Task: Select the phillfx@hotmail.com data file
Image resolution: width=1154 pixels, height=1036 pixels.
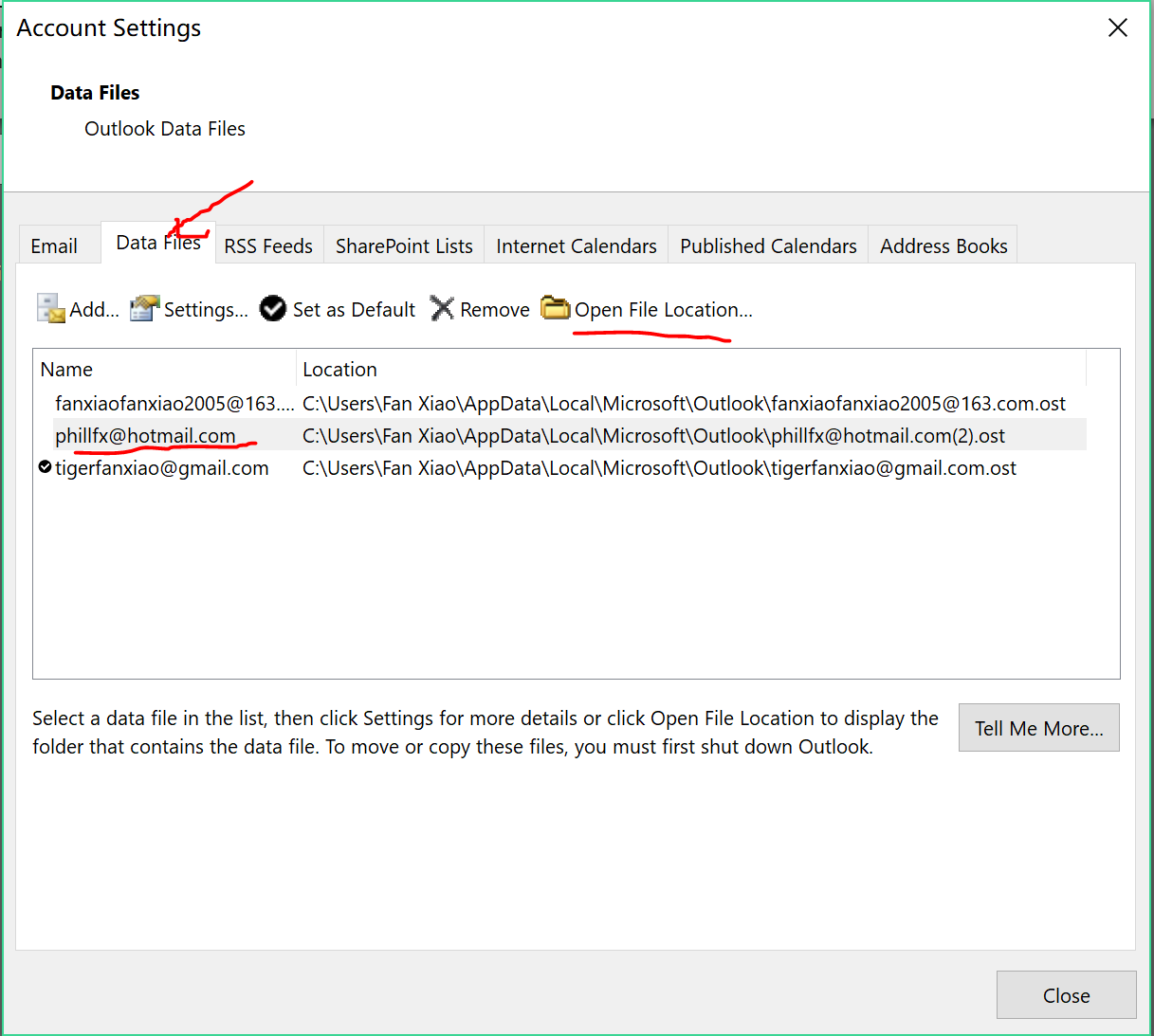Action: pos(145,435)
